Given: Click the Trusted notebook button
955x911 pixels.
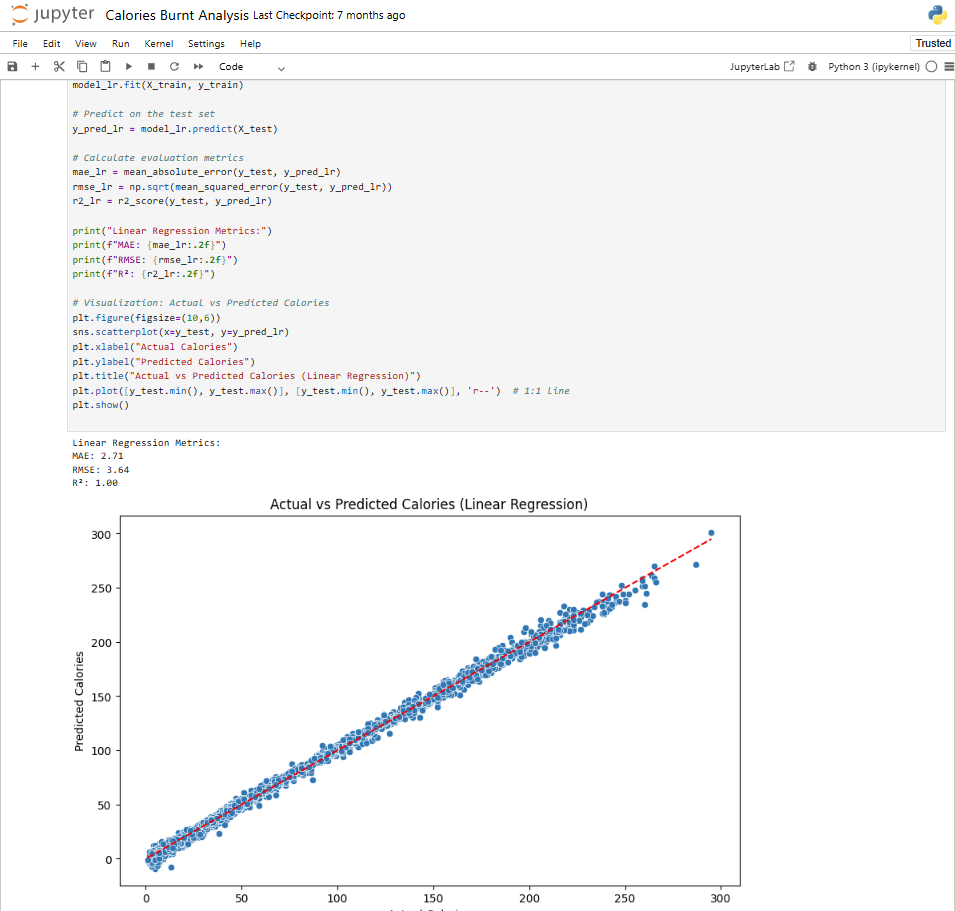Looking at the screenshot, I should (x=932, y=43).
